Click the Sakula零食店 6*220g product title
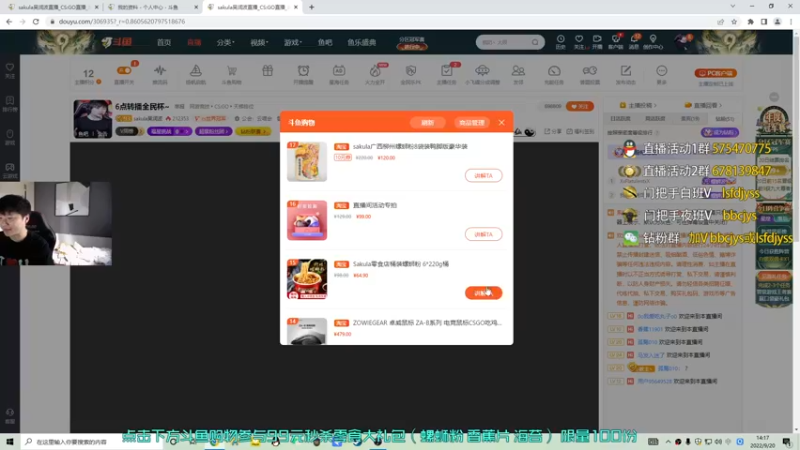 click(x=401, y=264)
